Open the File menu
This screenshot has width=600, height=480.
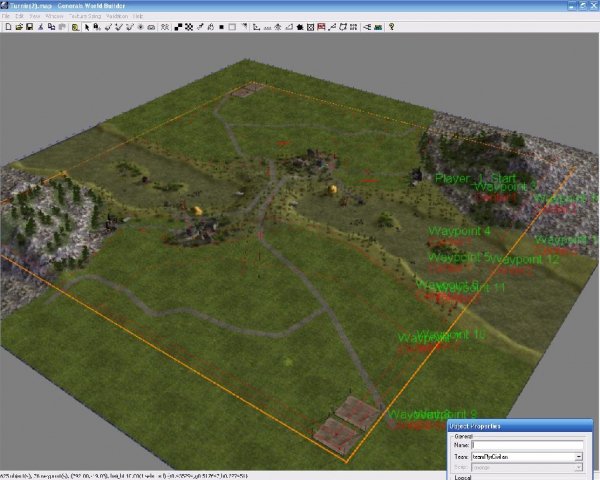click(x=6, y=17)
